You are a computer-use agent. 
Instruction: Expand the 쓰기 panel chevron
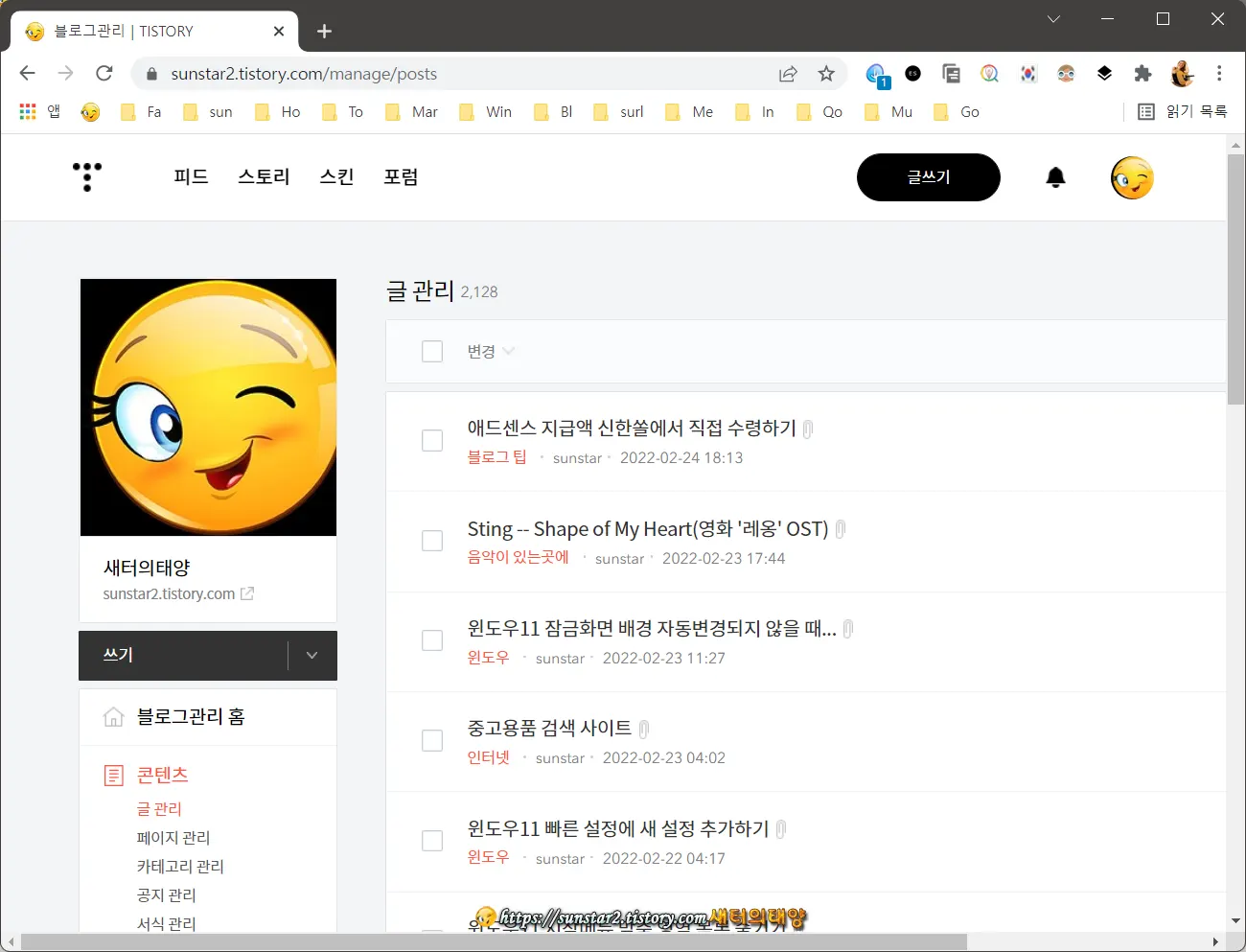(311, 656)
